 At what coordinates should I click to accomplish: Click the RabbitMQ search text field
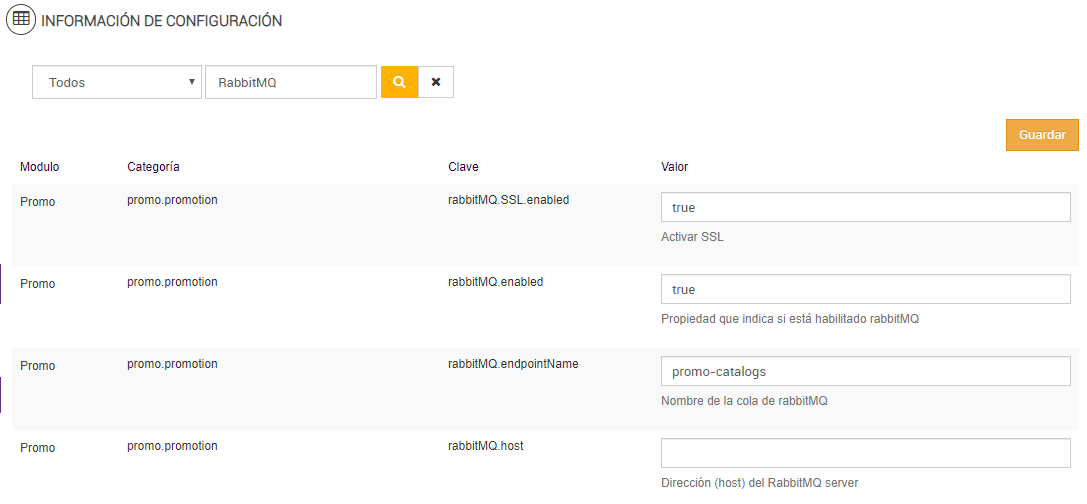pos(290,82)
